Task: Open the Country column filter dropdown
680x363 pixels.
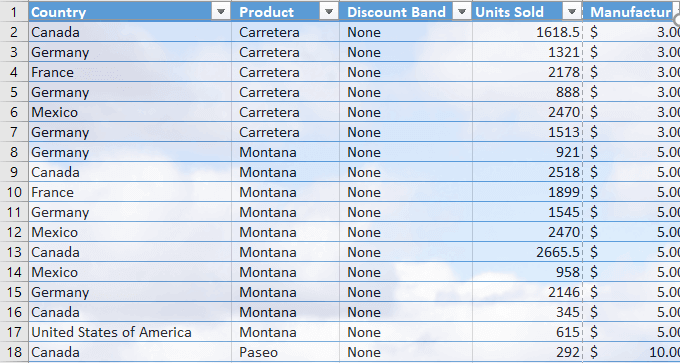Action: [x=221, y=12]
